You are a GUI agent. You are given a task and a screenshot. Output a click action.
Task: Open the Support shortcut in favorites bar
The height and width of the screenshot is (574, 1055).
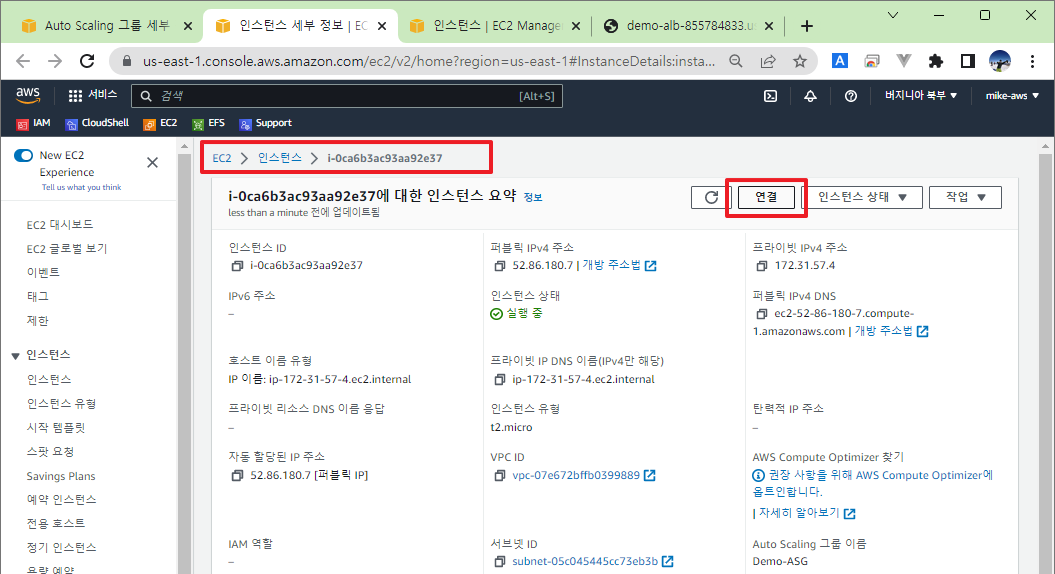pyautogui.click(x=265, y=123)
